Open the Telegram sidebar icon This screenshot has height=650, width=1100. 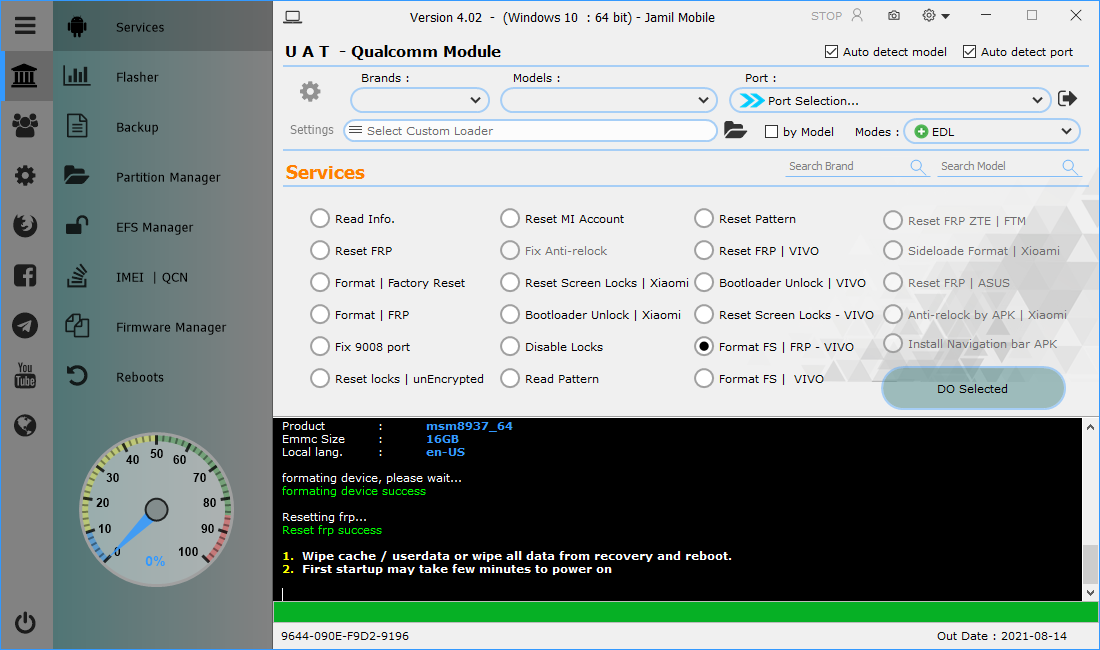(25, 325)
